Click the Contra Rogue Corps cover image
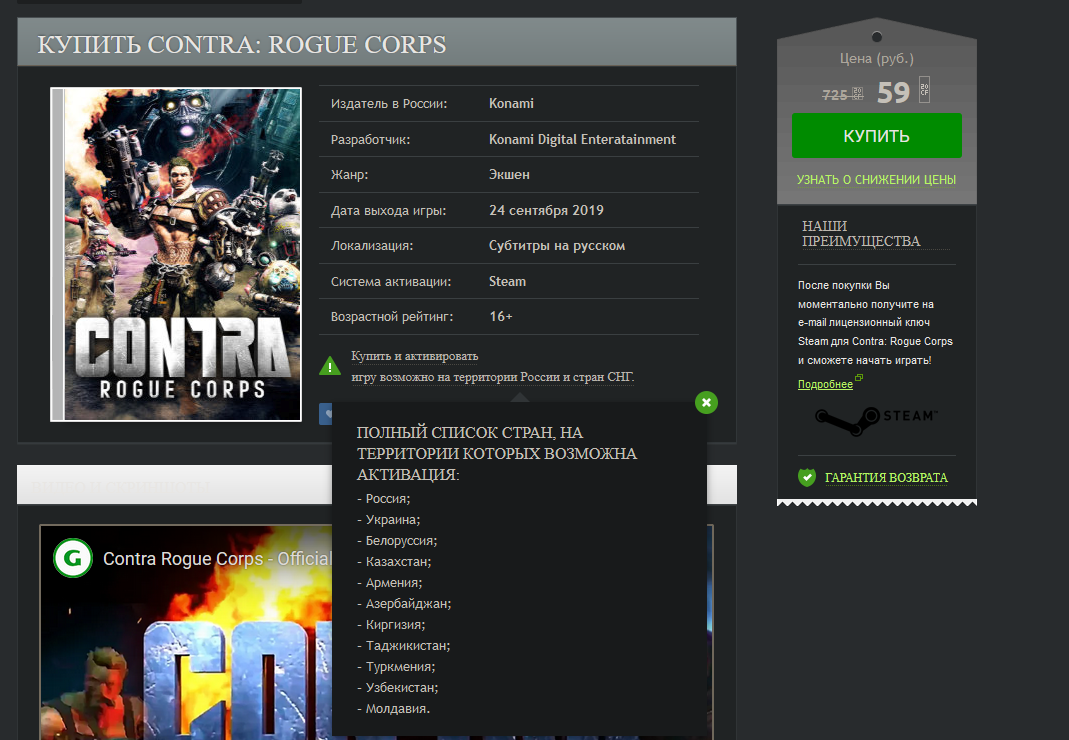The image size is (1069, 740). [x=176, y=254]
